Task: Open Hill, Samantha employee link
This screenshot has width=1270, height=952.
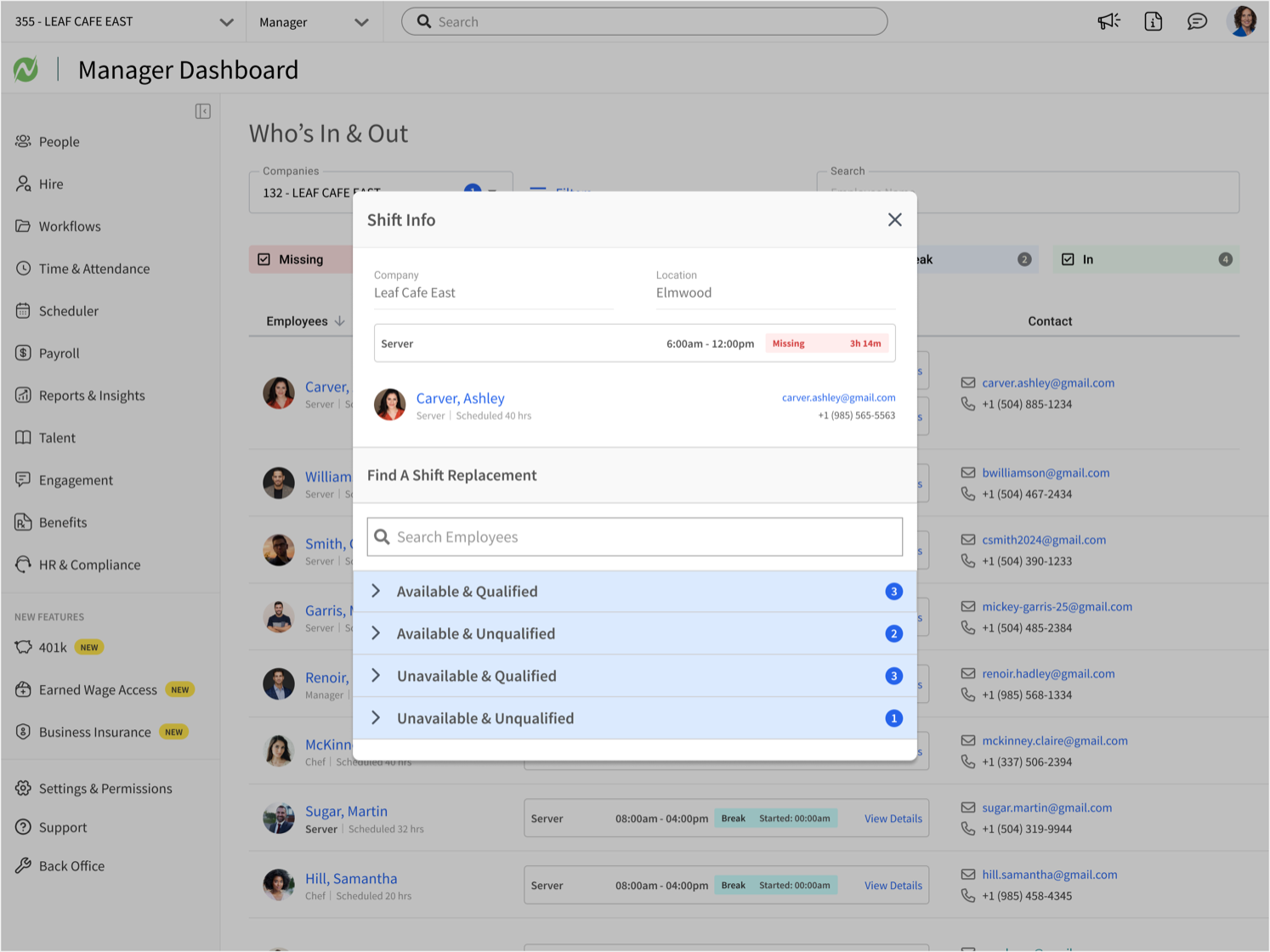Action: click(x=351, y=878)
